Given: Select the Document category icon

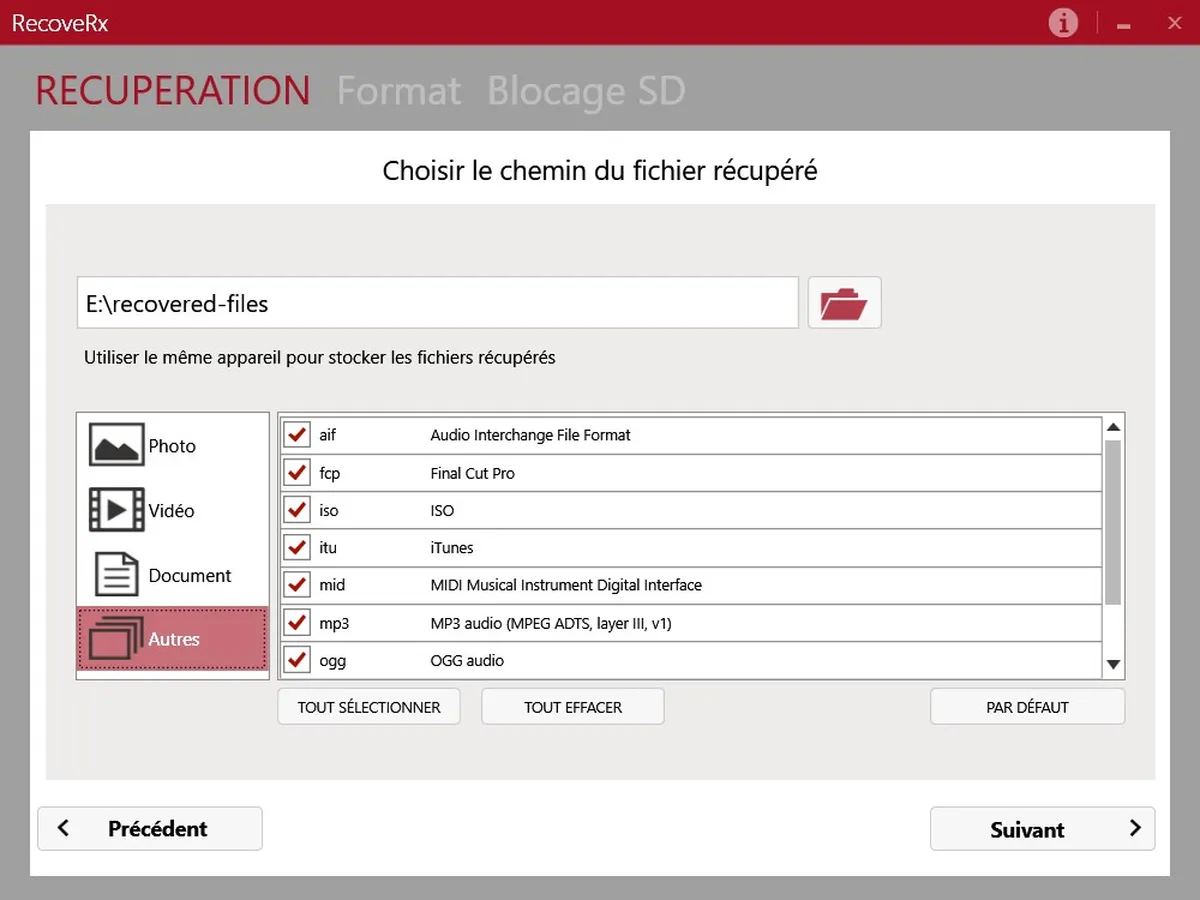Looking at the screenshot, I should [117, 575].
